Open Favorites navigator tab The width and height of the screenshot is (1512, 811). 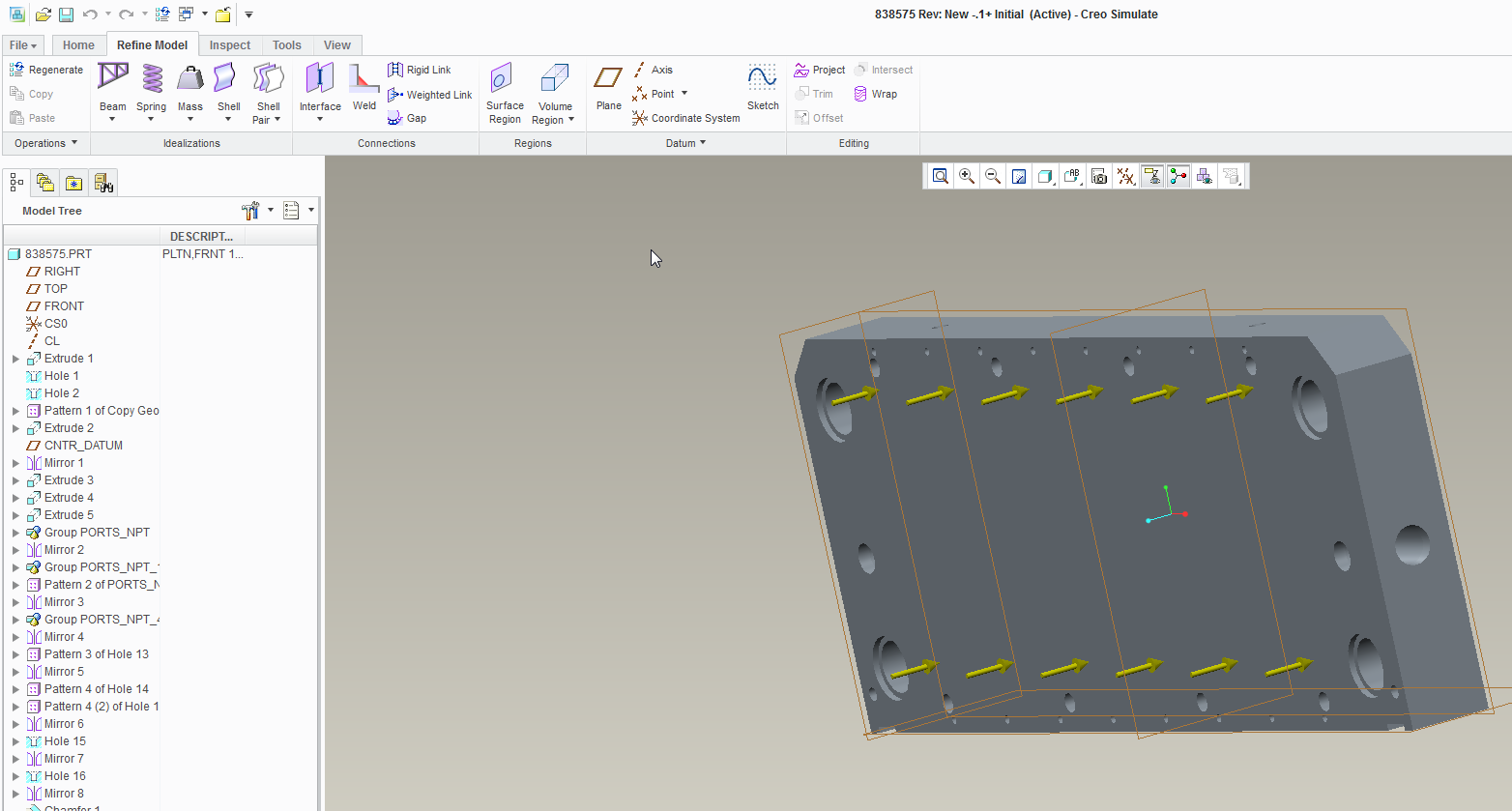pos(73,183)
